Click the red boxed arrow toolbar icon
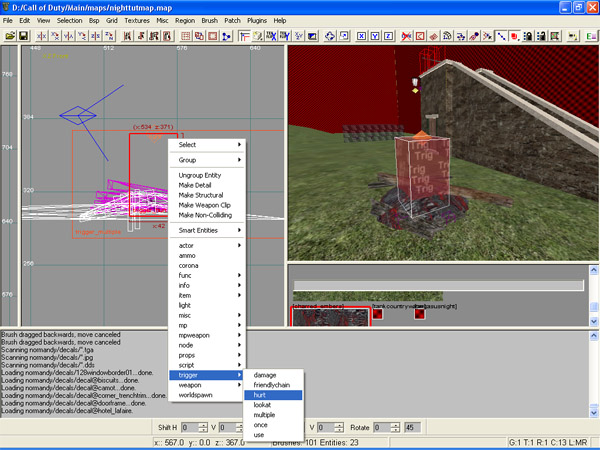Screen dimensions: 600x450 click(x=420, y=36)
